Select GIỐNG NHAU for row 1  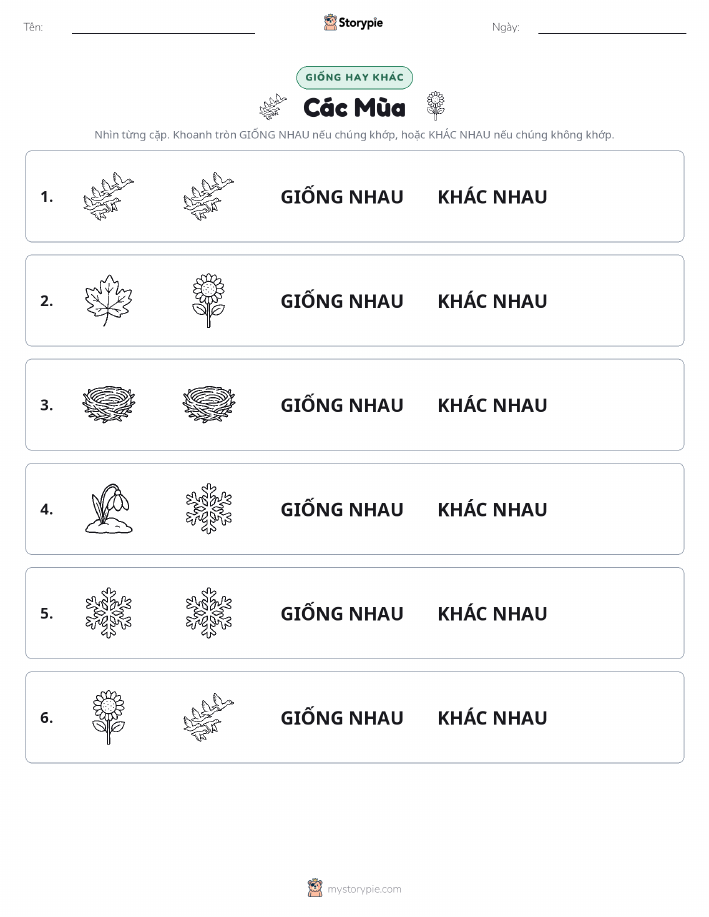tap(342, 197)
